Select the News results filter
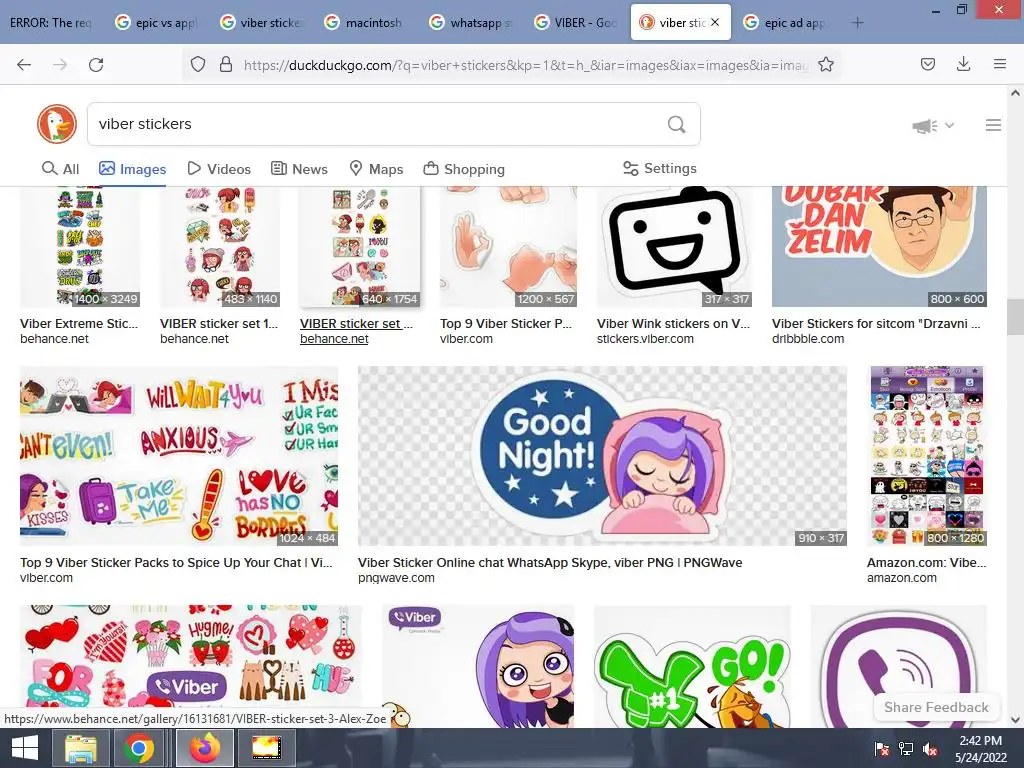 point(299,169)
